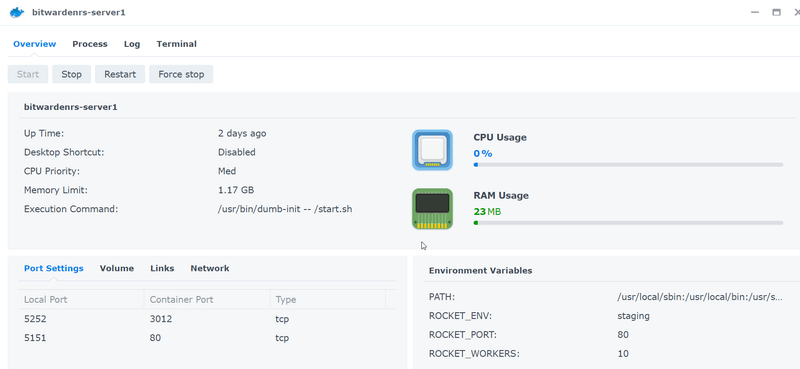This screenshot has height=369, width=800.
Task: Click the Type column header
Action: point(328,300)
